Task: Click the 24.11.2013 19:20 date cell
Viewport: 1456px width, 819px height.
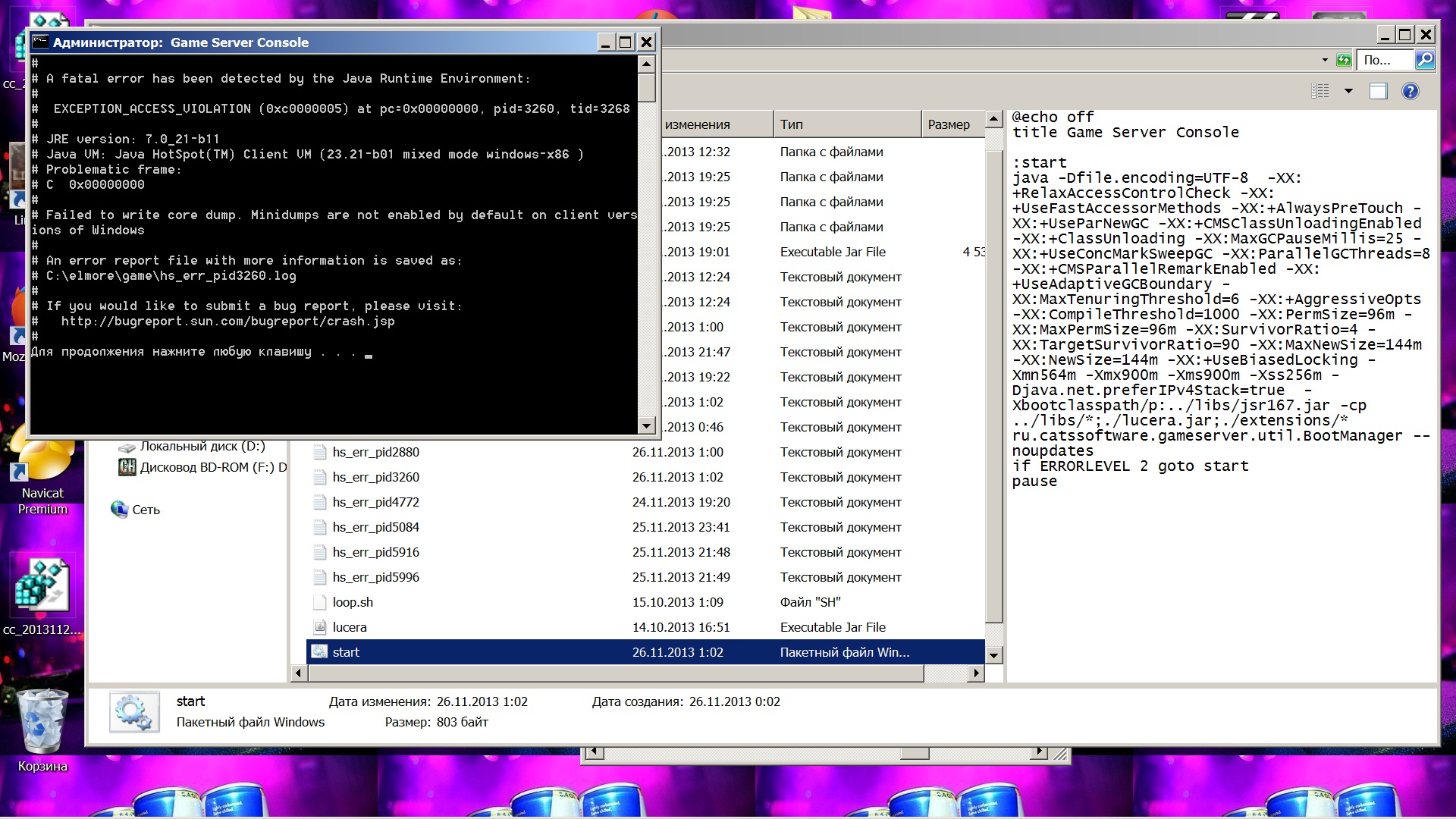Action: coord(681,502)
